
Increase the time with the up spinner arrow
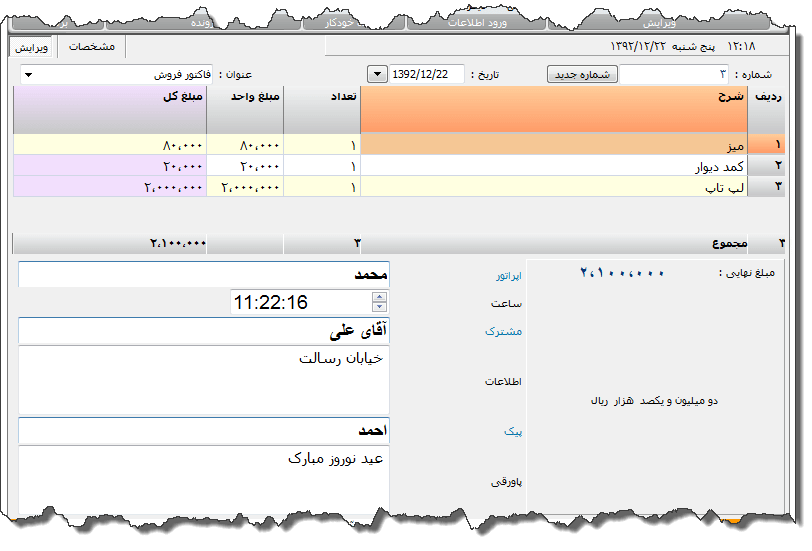point(379,297)
